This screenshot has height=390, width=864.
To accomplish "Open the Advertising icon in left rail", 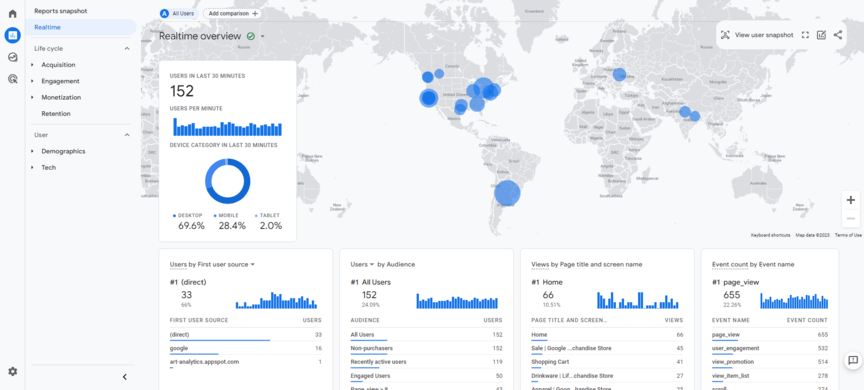I will coord(12,79).
